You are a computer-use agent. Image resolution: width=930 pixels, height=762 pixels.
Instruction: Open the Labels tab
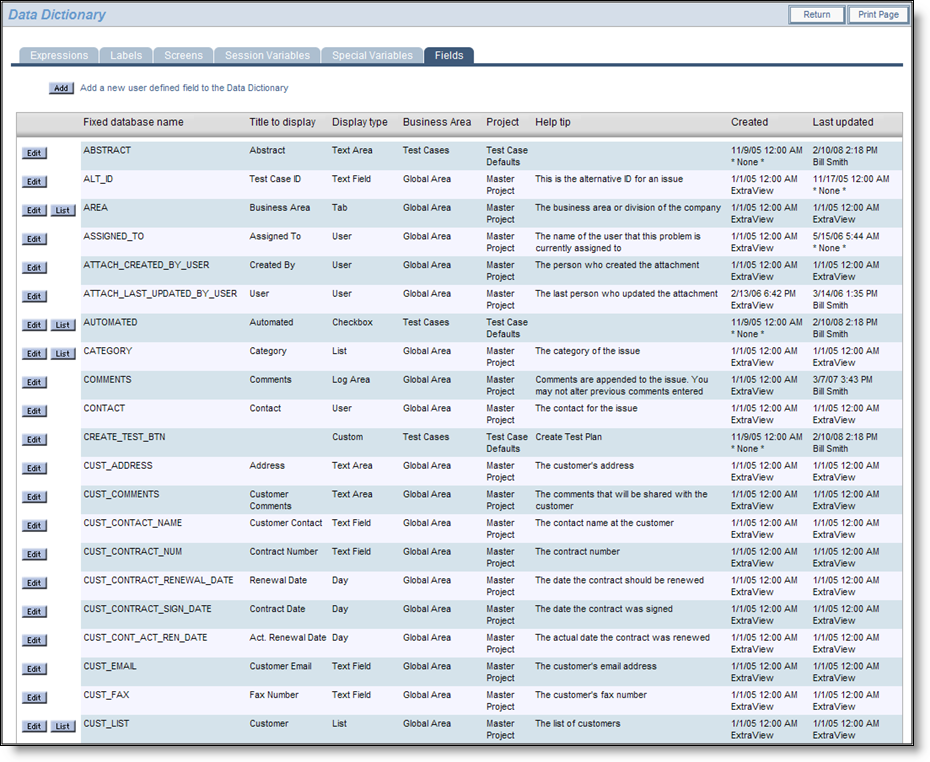tap(126, 56)
